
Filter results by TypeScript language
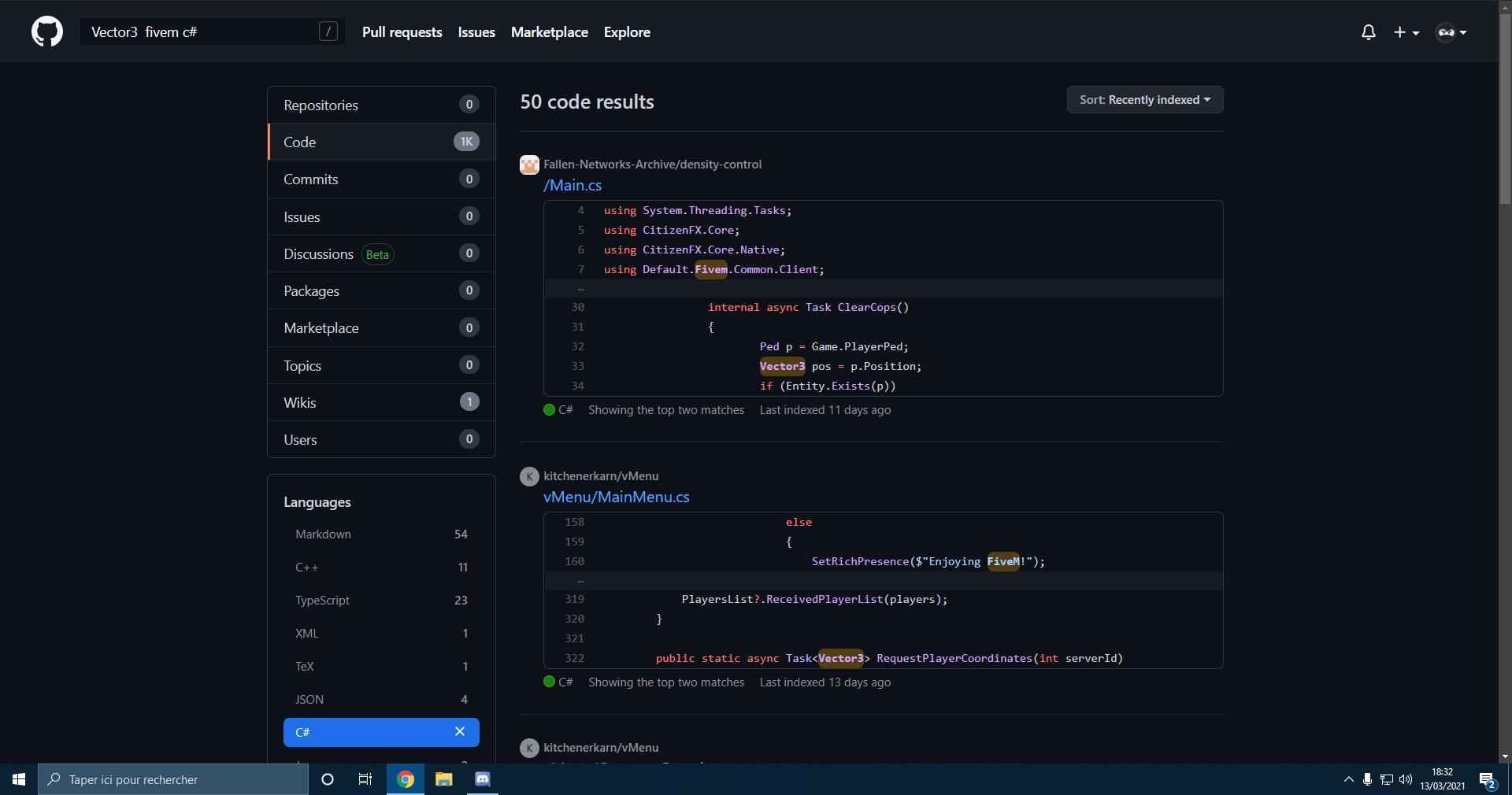(x=323, y=601)
